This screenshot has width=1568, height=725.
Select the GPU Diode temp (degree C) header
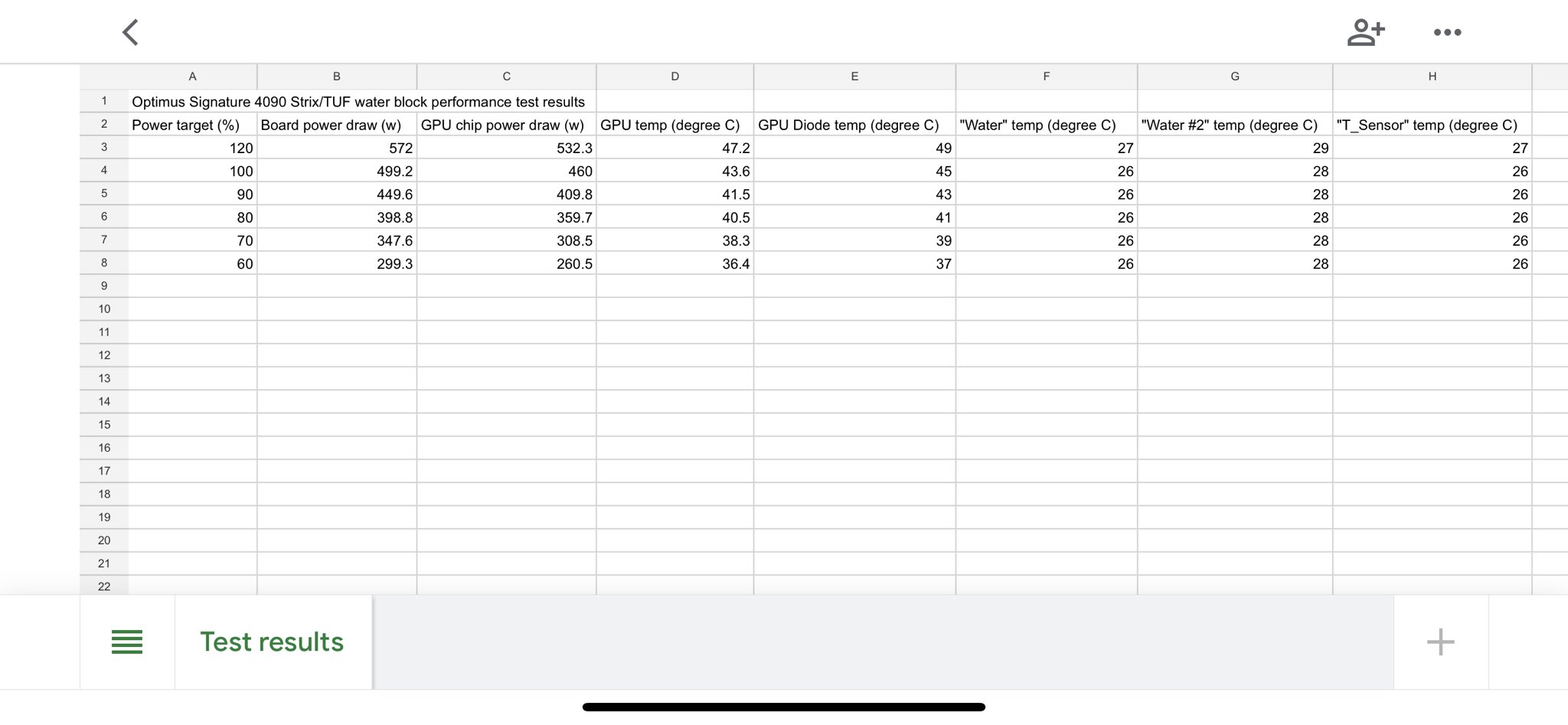pyautogui.click(x=854, y=125)
